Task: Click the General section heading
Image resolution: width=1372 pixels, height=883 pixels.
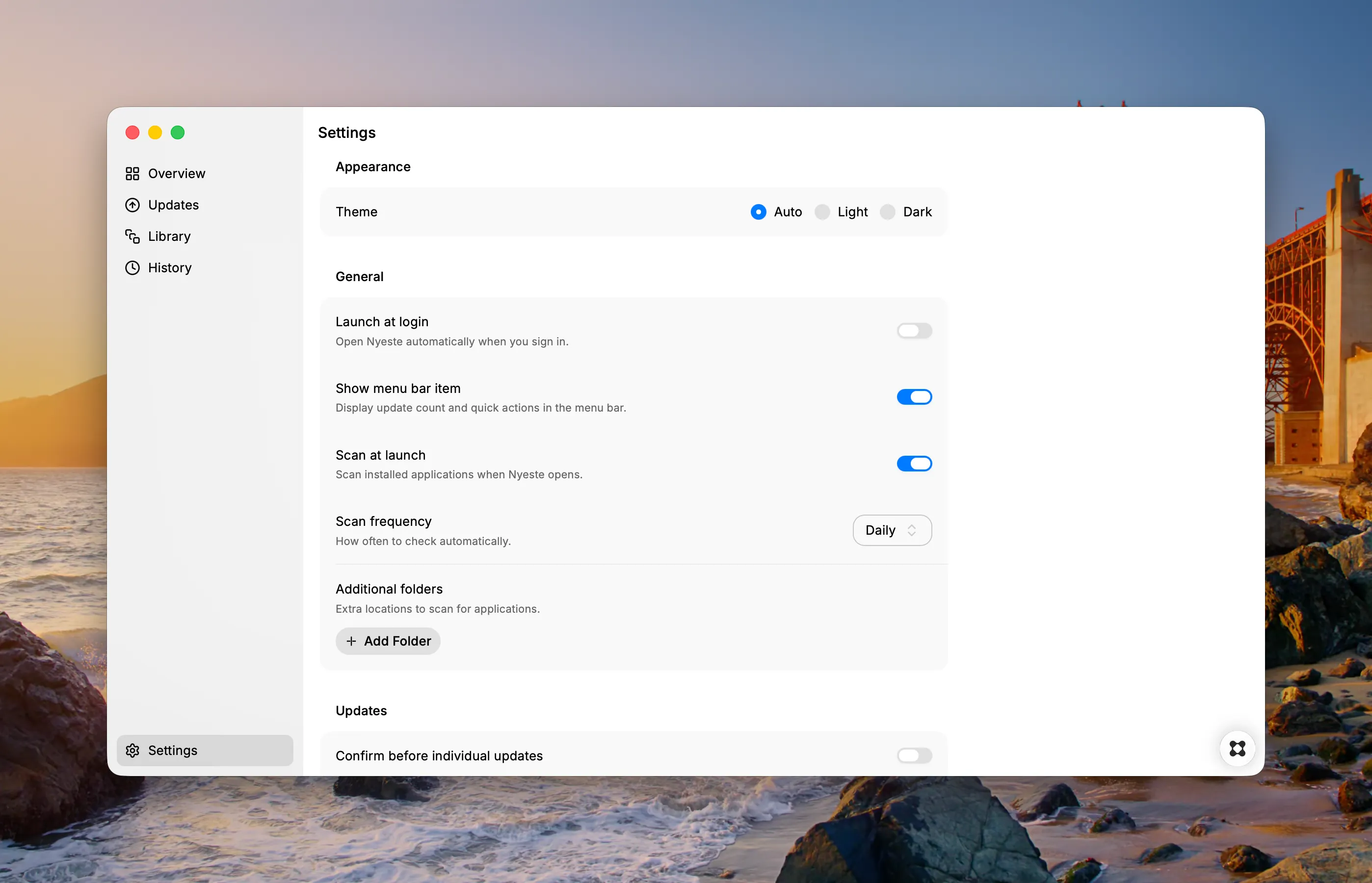Action: click(x=359, y=277)
